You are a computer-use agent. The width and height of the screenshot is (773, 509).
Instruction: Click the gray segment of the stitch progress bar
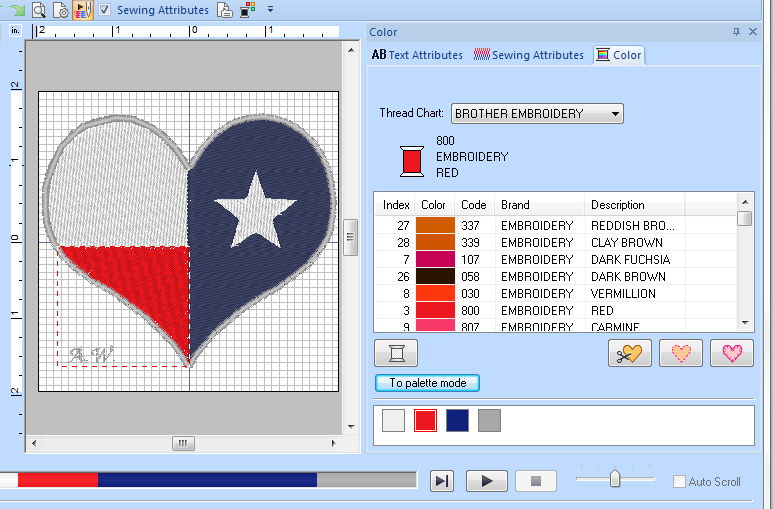tap(367, 480)
